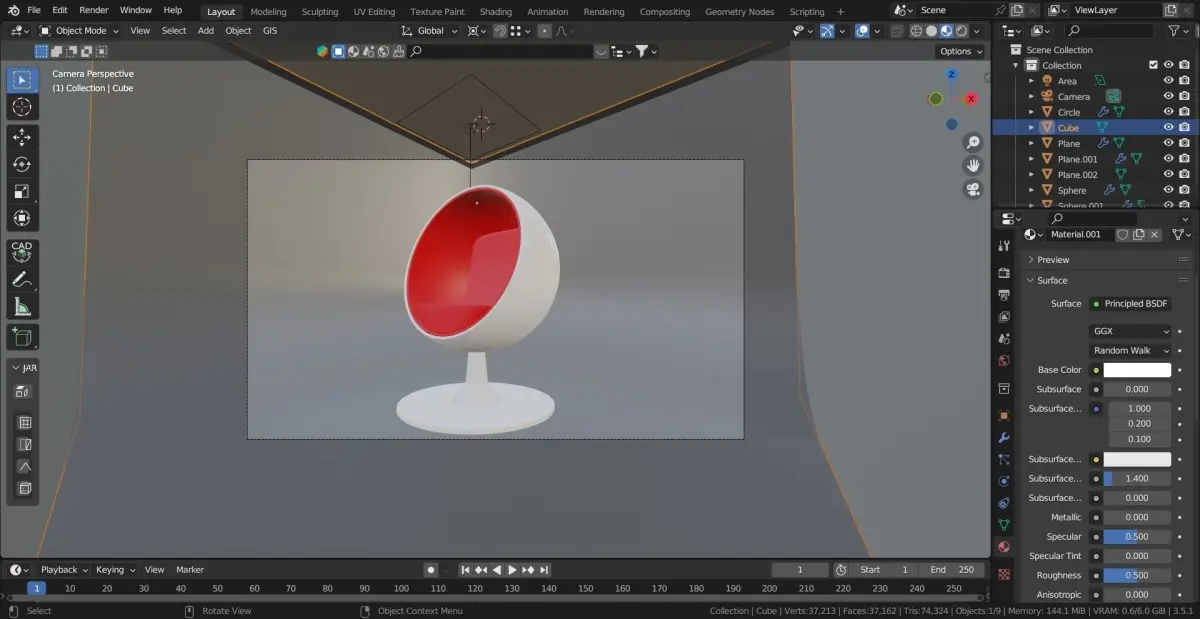Activate the CAD tool icon

22,251
